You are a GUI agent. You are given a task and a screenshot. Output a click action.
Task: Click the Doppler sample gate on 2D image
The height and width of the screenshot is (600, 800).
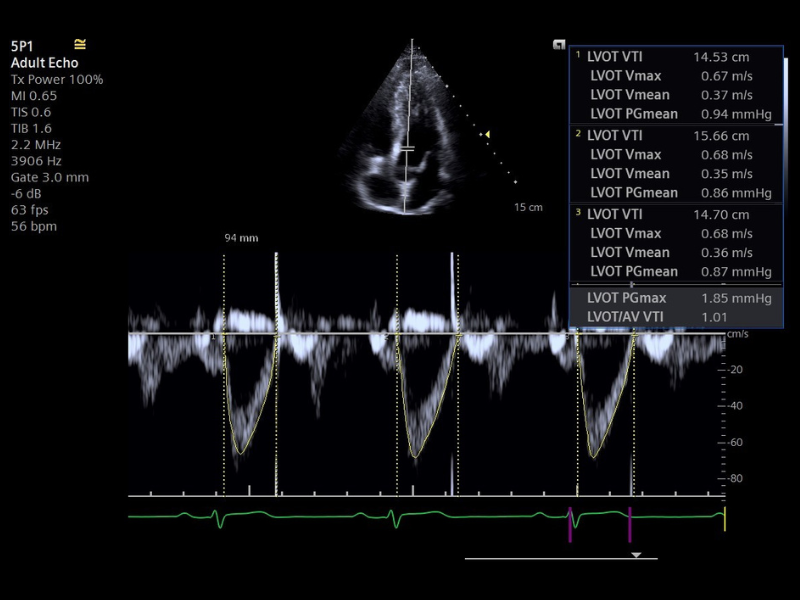(408, 149)
